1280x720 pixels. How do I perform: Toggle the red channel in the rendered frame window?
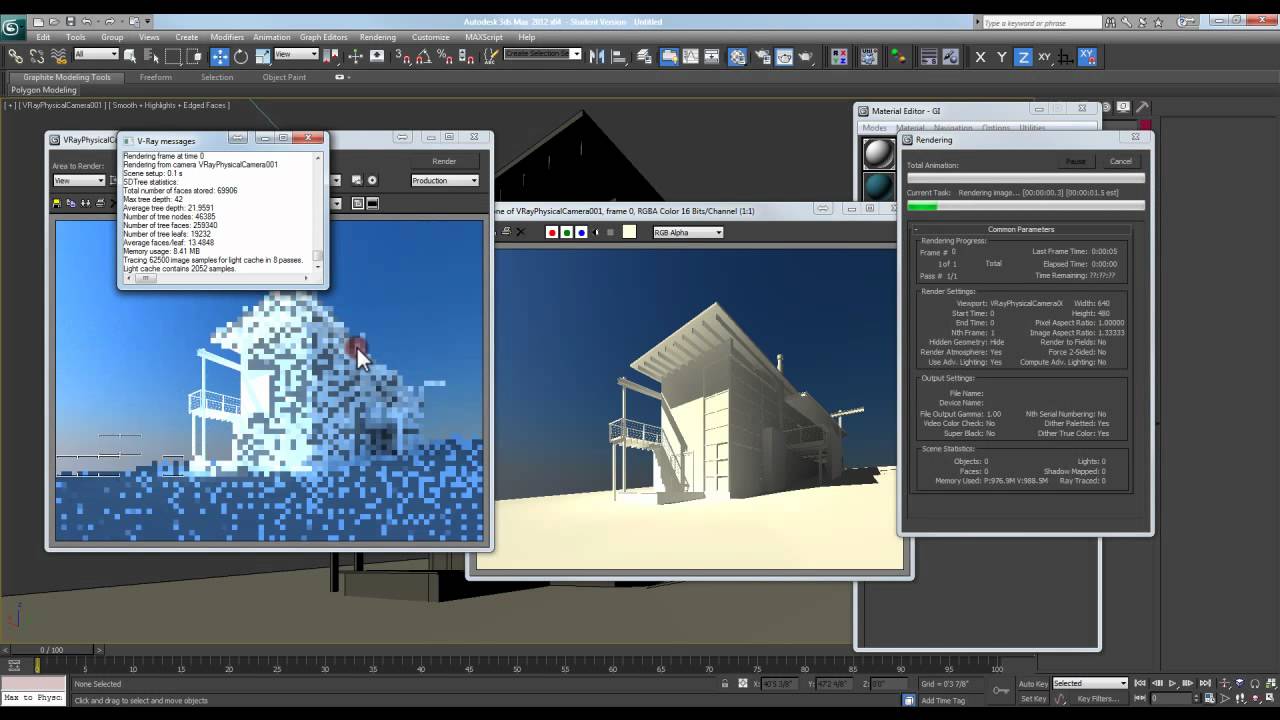pos(552,232)
